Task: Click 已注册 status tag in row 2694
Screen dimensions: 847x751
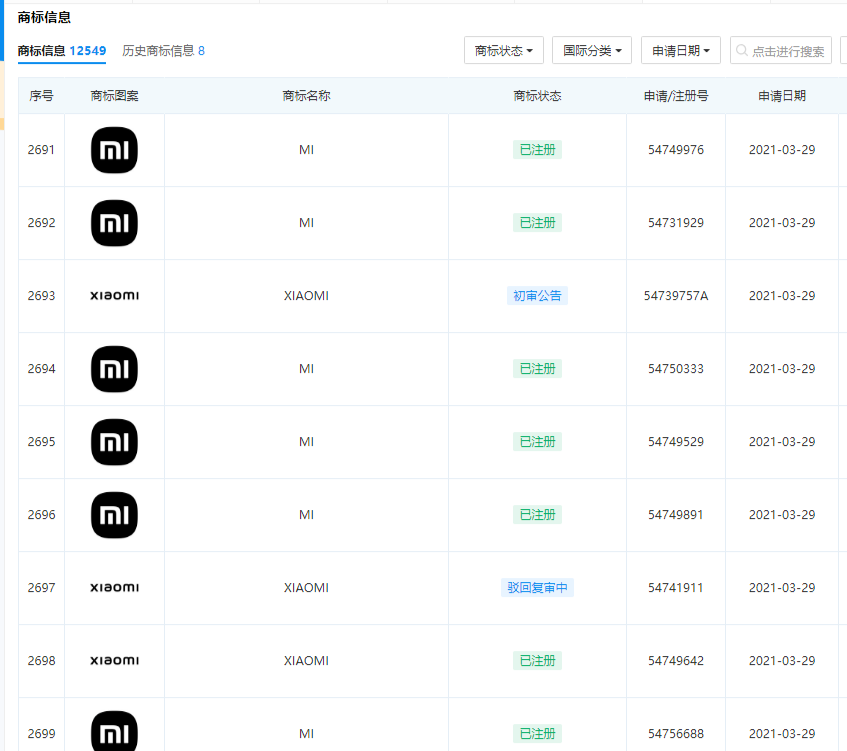Action: [537, 368]
